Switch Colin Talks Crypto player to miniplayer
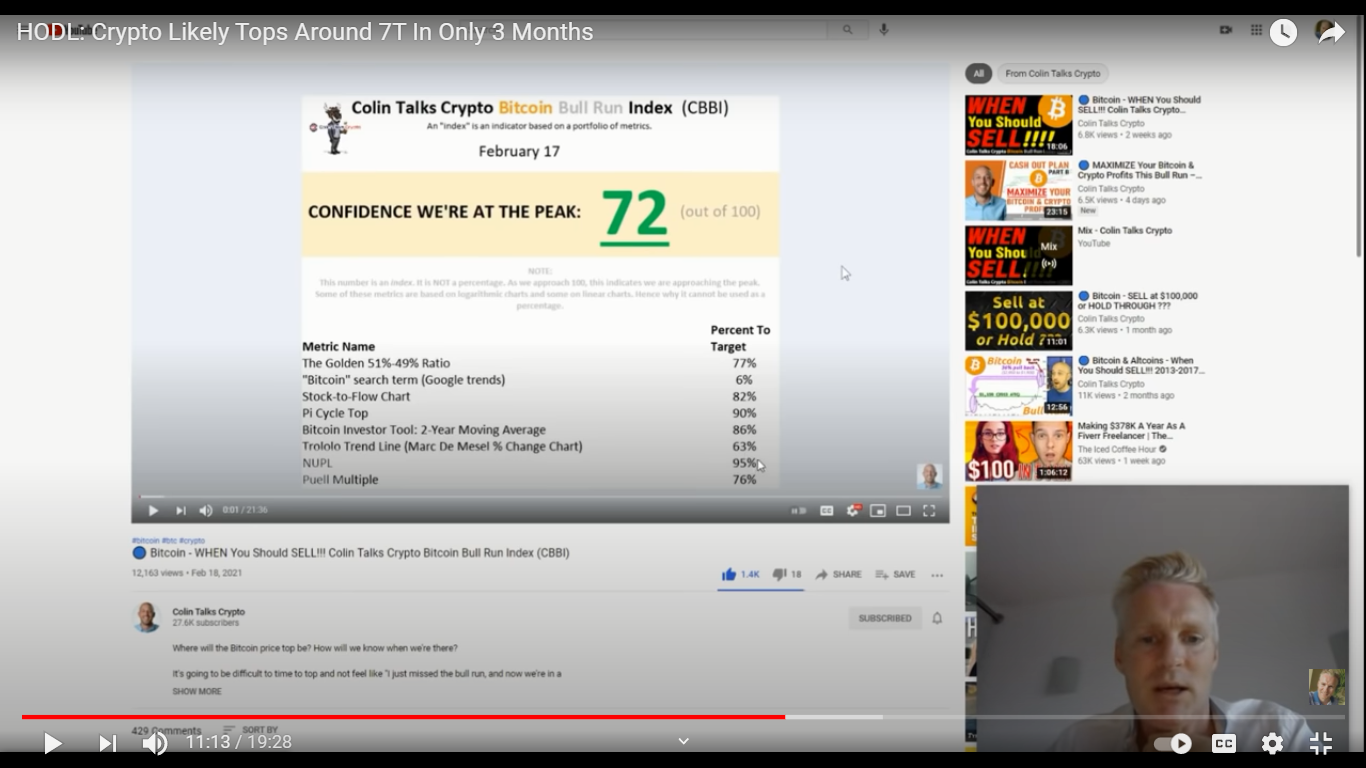Viewport: 1366px width, 768px height. (878, 510)
